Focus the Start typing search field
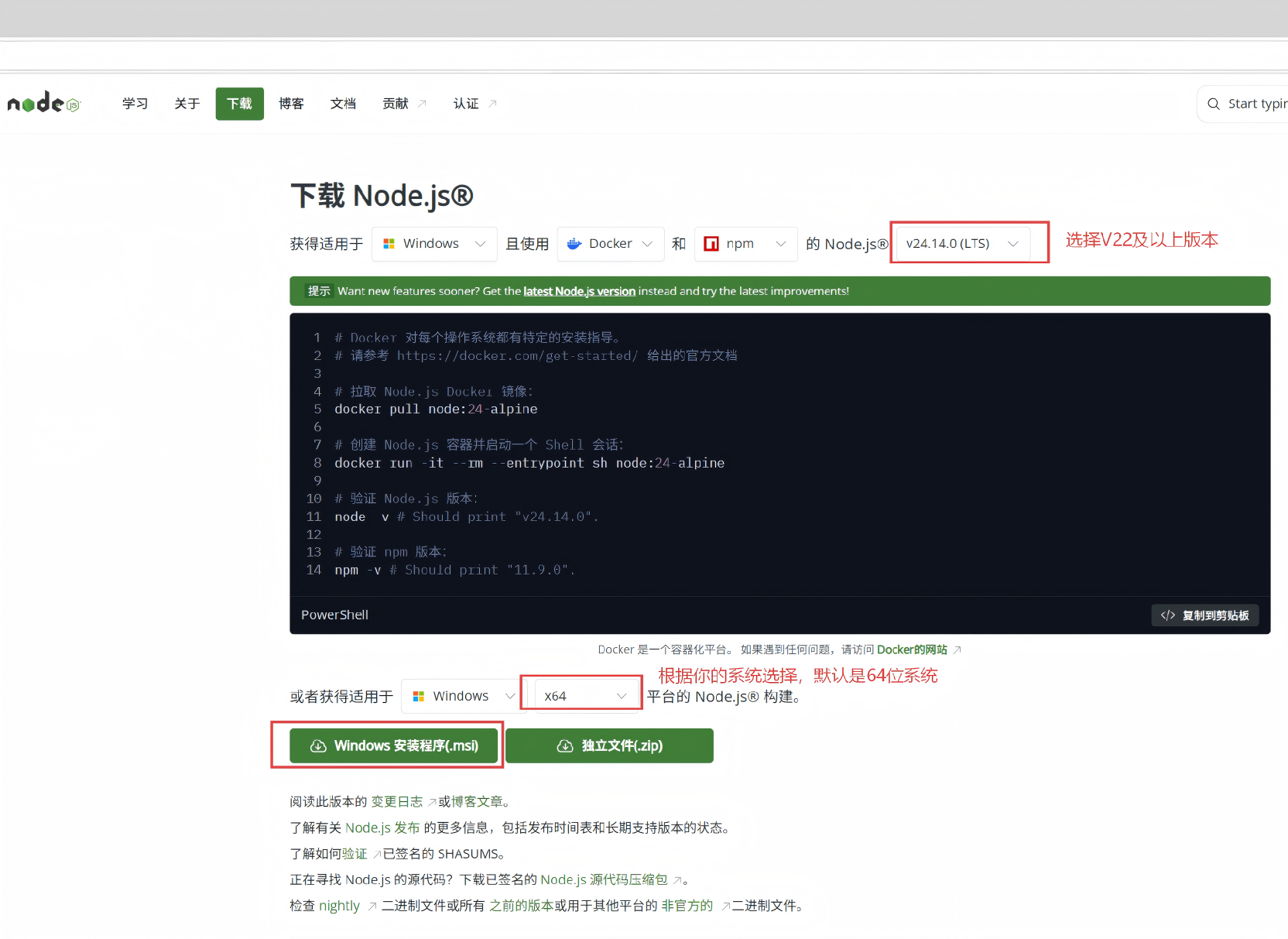 [x=1243, y=104]
